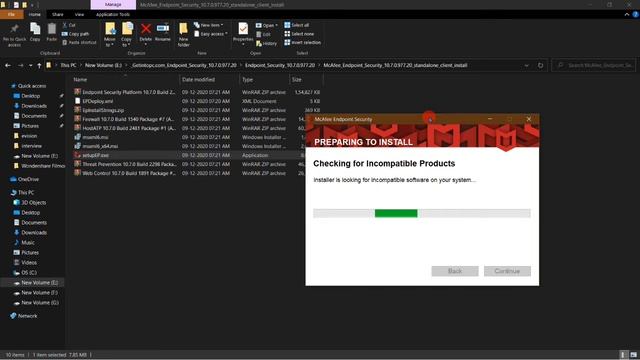Screen dimensions: 640x360
Task: Open the Easy access dropdown
Action: (x=211, y=34)
